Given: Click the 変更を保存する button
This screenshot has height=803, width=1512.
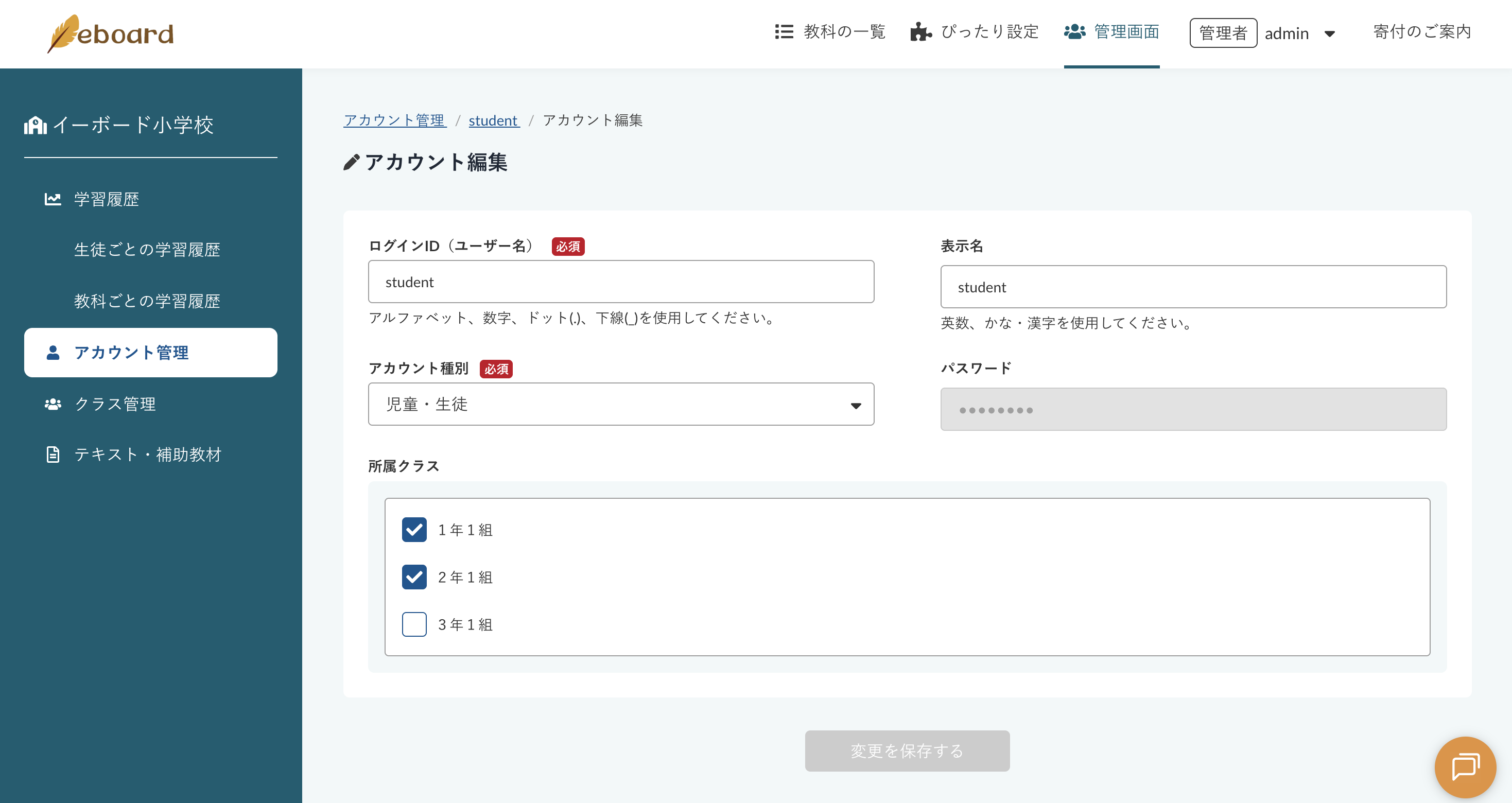Looking at the screenshot, I should pyautogui.click(x=908, y=751).
